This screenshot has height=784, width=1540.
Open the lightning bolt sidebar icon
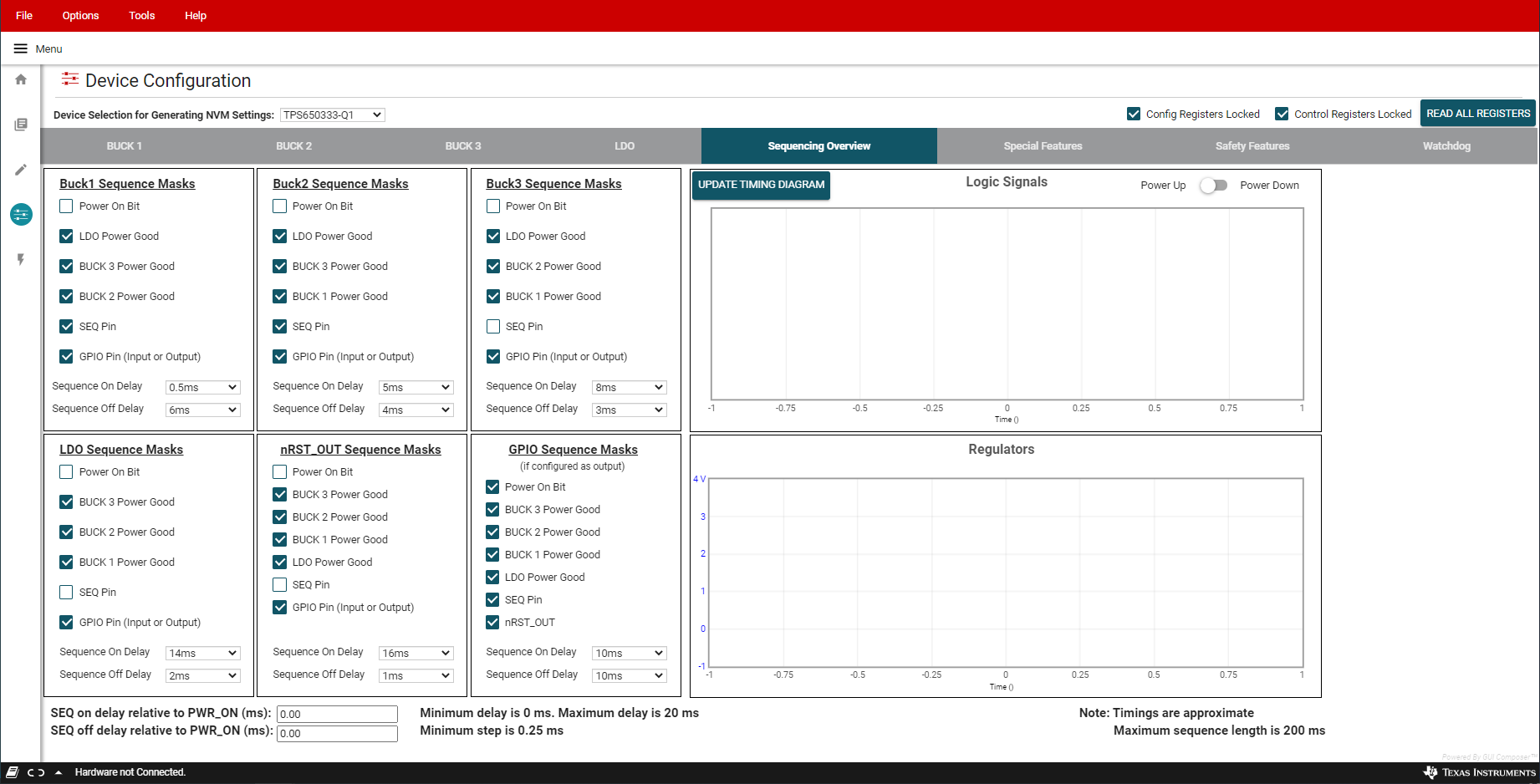click(21, 260)
